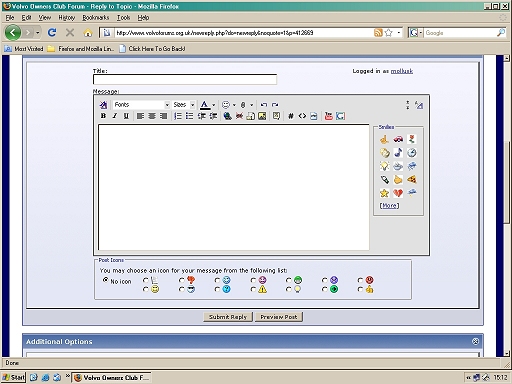Screen dimensions: 512x384
Task: Expand the text color picker arrow
Action: click(214, 105)
